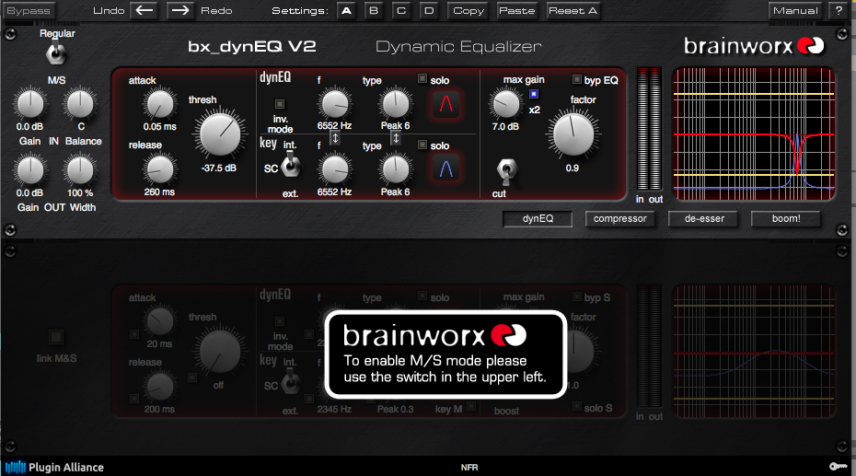Click the Paste settings button
This screenshot has width=856, height=476.
pyautogui.click(x=516, y=10)
